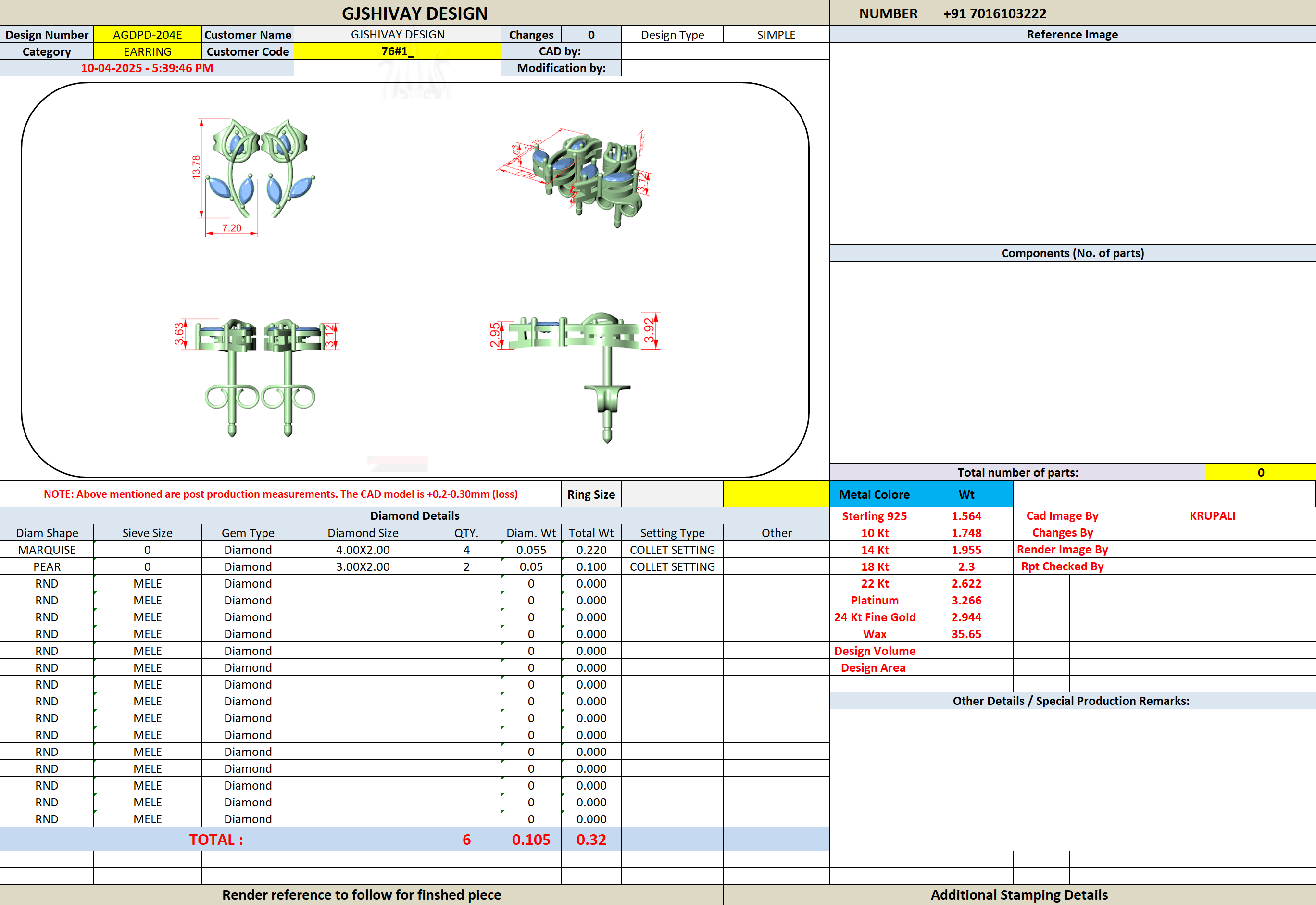Select the design number AGDPD-204E cell
Image resolution: width=1316 pixels, height=905 pixels.
coord(148,35)
